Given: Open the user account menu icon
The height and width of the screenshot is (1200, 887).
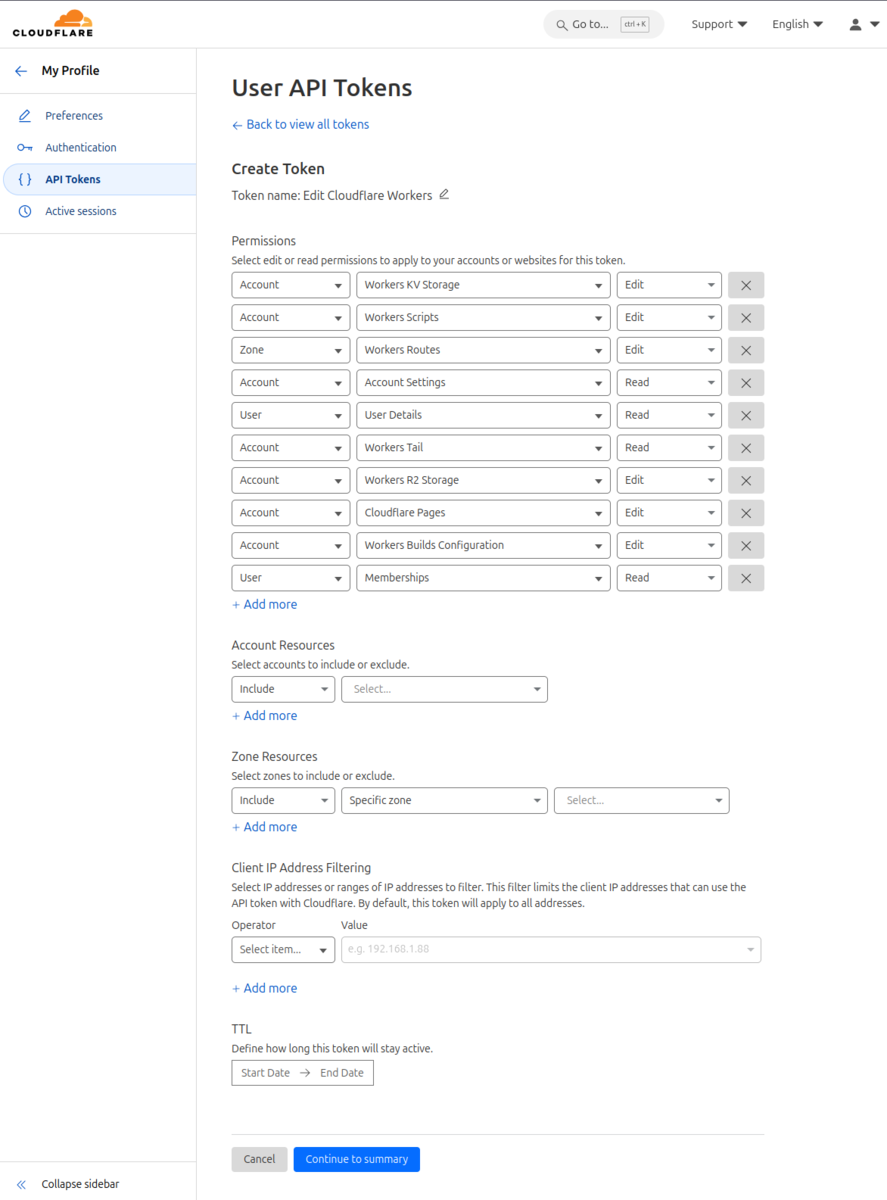Looking at the screenshot, I should [864, 24].
